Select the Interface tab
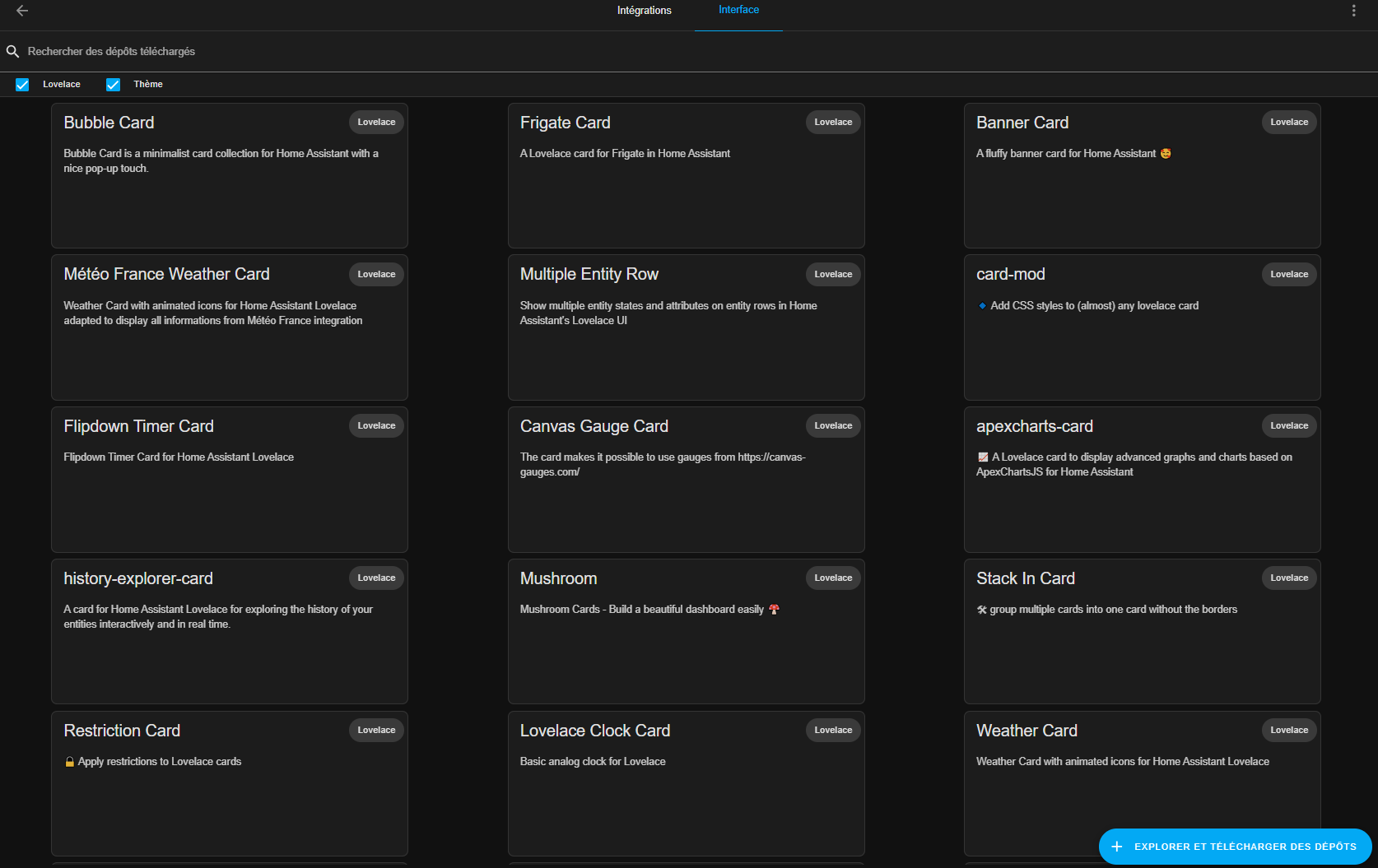The height and width of the screenshot is (868, 1378). click(x=738, y=10)
